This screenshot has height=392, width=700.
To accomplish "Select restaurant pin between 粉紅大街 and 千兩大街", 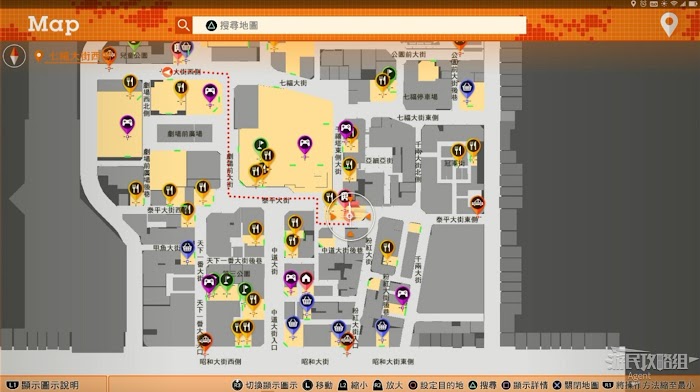I will click(387, 248).
